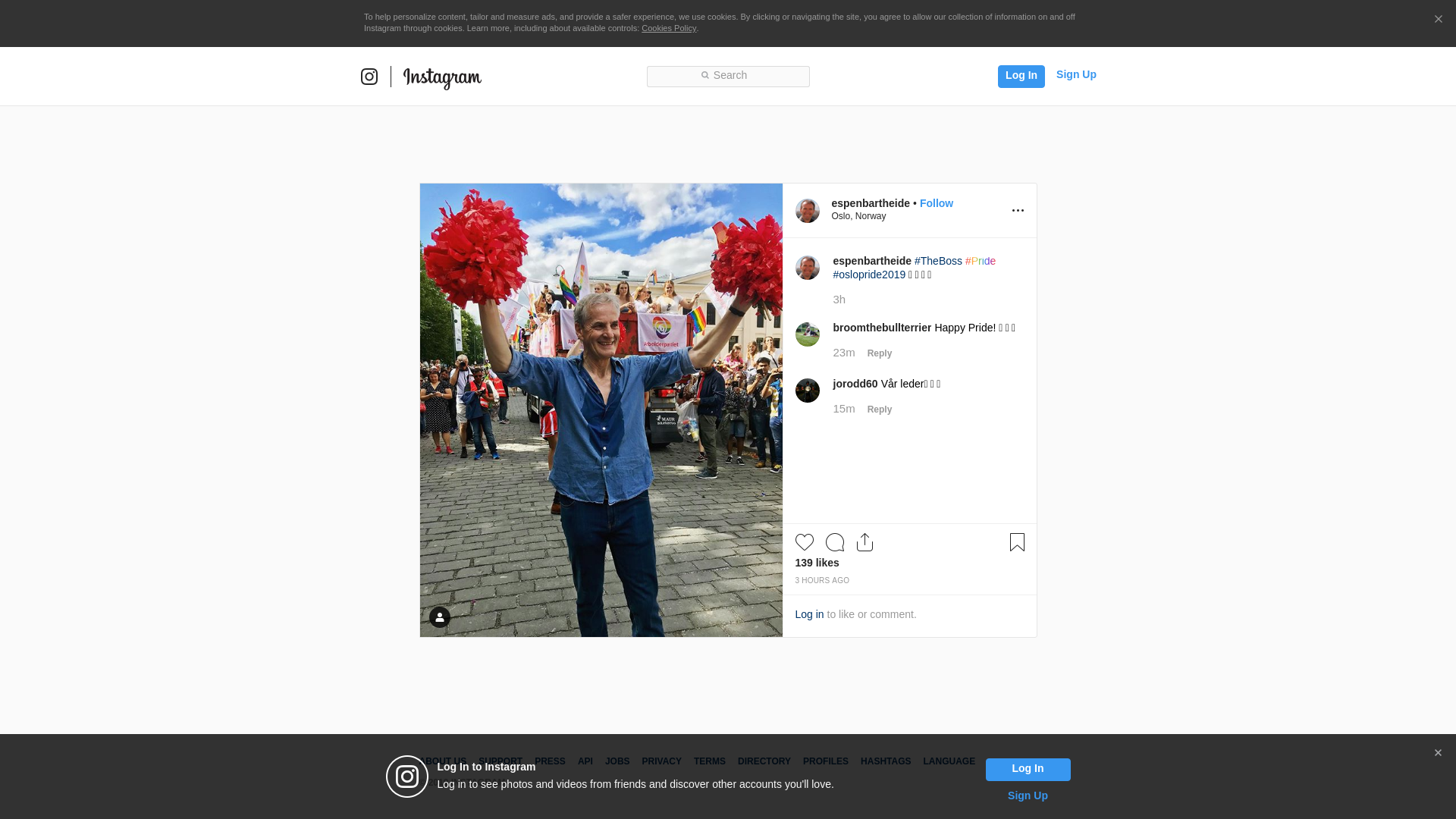The width and height of the screenshot is (1456, 819).
Task: Open espenbartheide profile avatar in header
Action: point(807,211)
